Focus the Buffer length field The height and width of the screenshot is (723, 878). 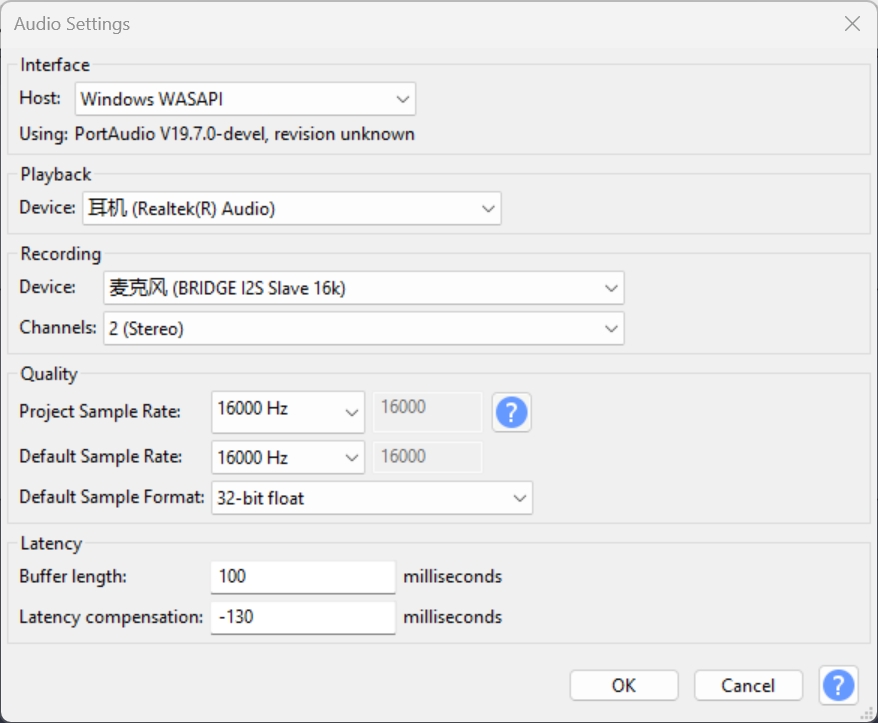[x=303, y=577]
